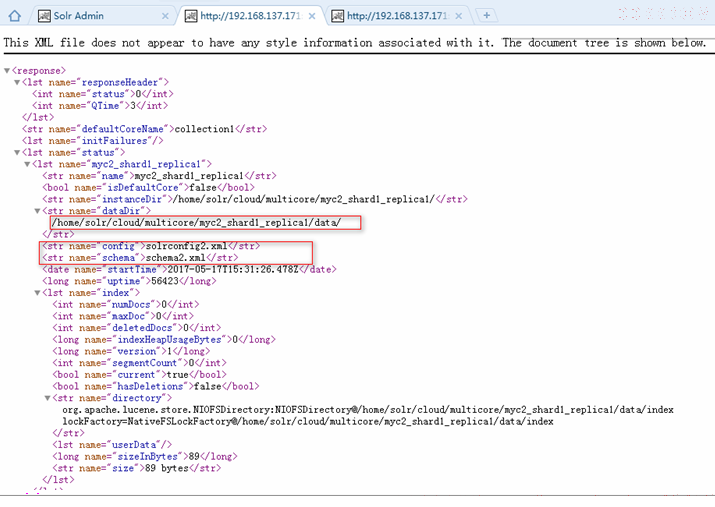
Task: Click the indexHeapUsageBytes long line
Action: click(x=164, y=340)
